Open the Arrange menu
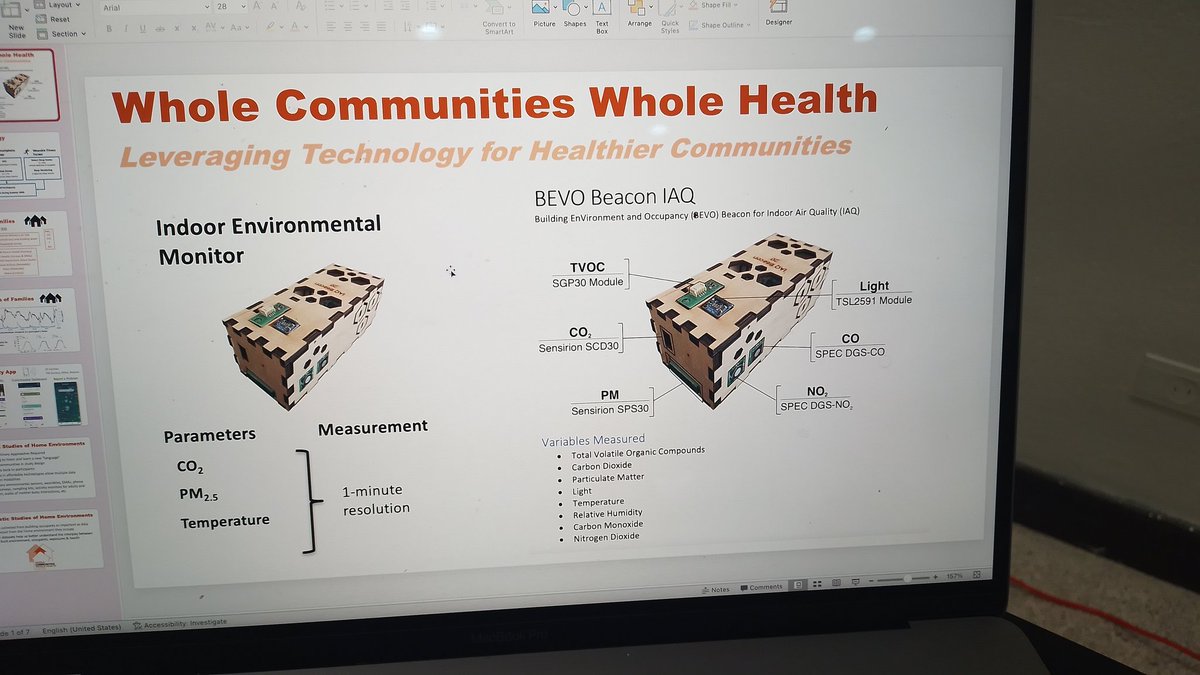1200x675 pixels. (x=640, y=14)
